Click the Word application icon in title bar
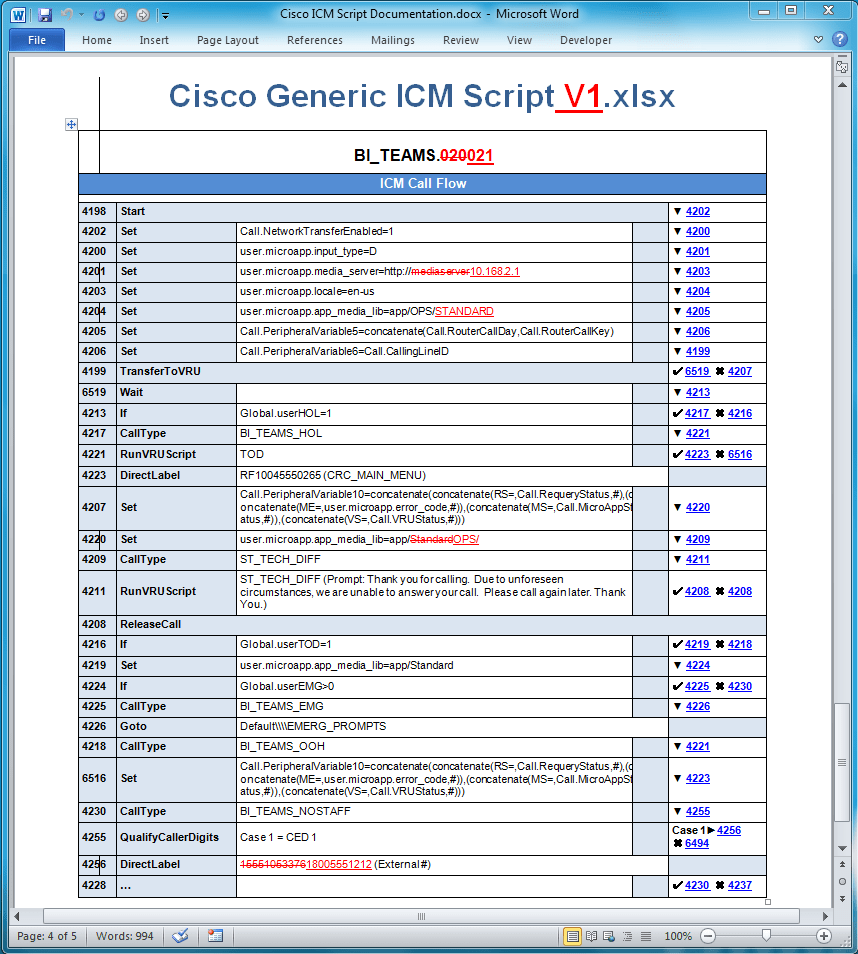Viewport: 858px width, 954px height. tap(18, 15)
